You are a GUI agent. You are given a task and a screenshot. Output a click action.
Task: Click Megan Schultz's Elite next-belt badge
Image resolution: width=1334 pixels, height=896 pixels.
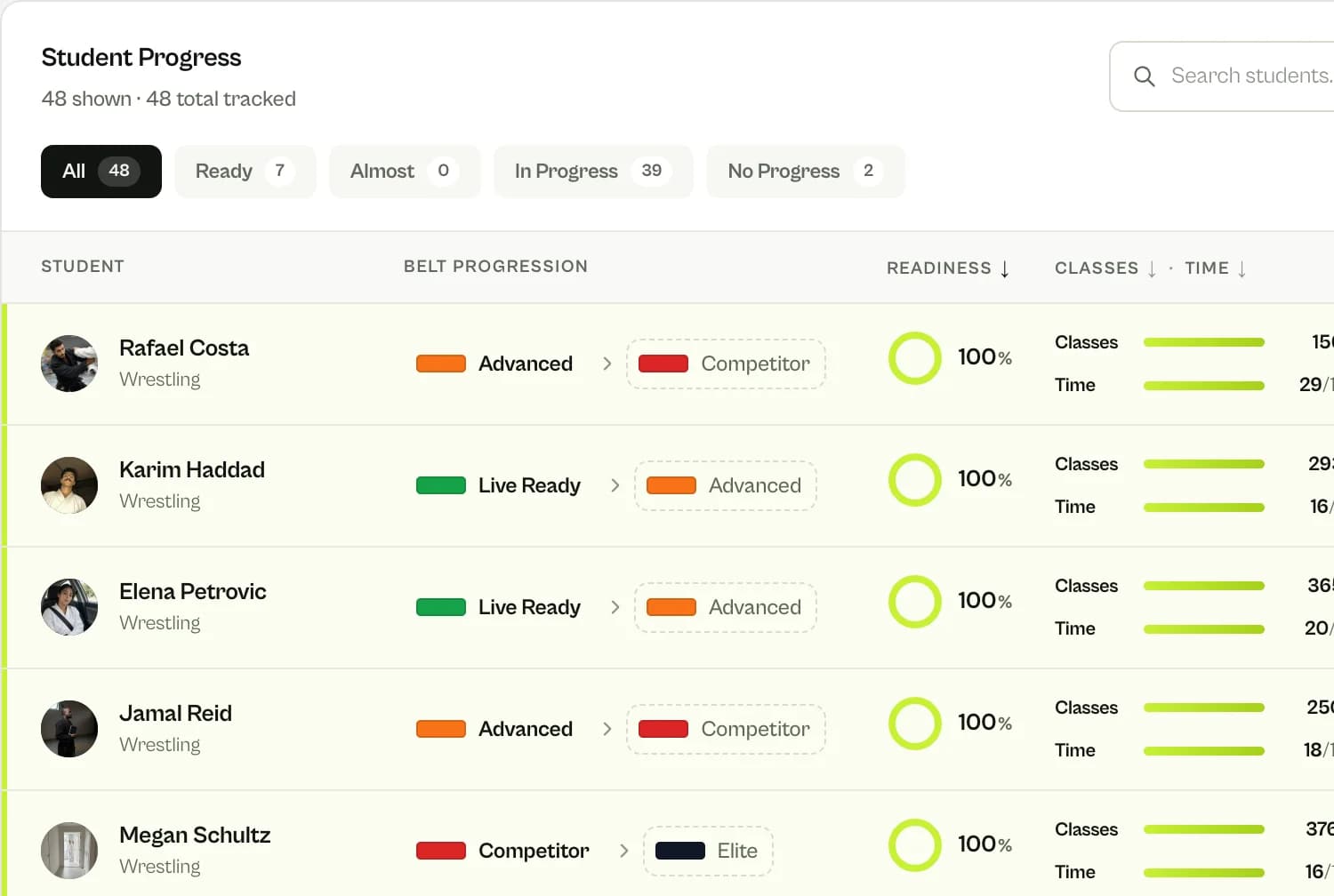pos(708,851)
